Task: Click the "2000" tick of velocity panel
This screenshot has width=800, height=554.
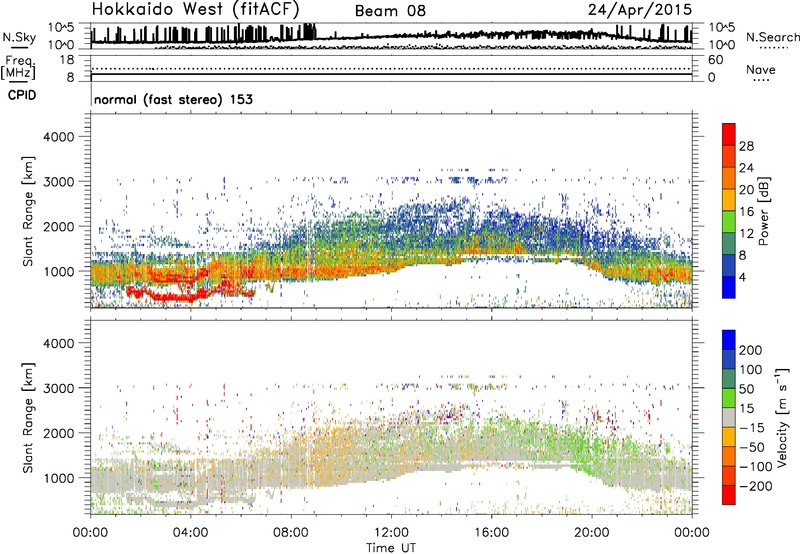Action: [x=58, y=433]
